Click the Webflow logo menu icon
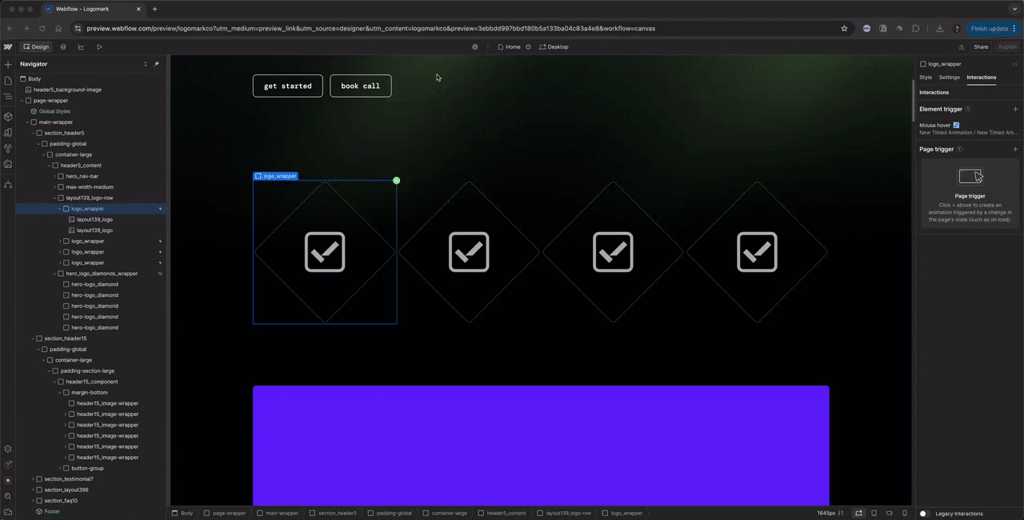 [x=8, y=47]
